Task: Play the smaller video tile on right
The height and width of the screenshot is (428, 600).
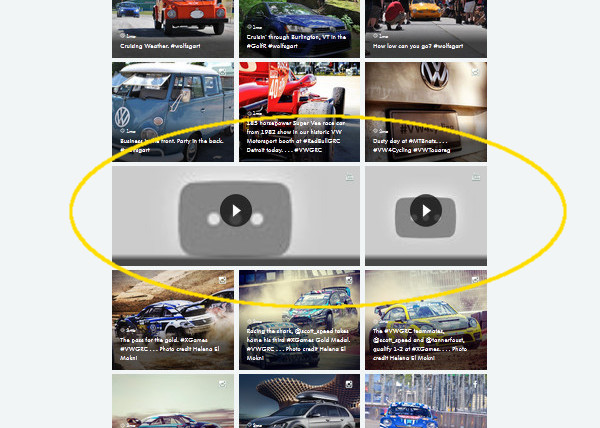Action: (x=426, y=211)
